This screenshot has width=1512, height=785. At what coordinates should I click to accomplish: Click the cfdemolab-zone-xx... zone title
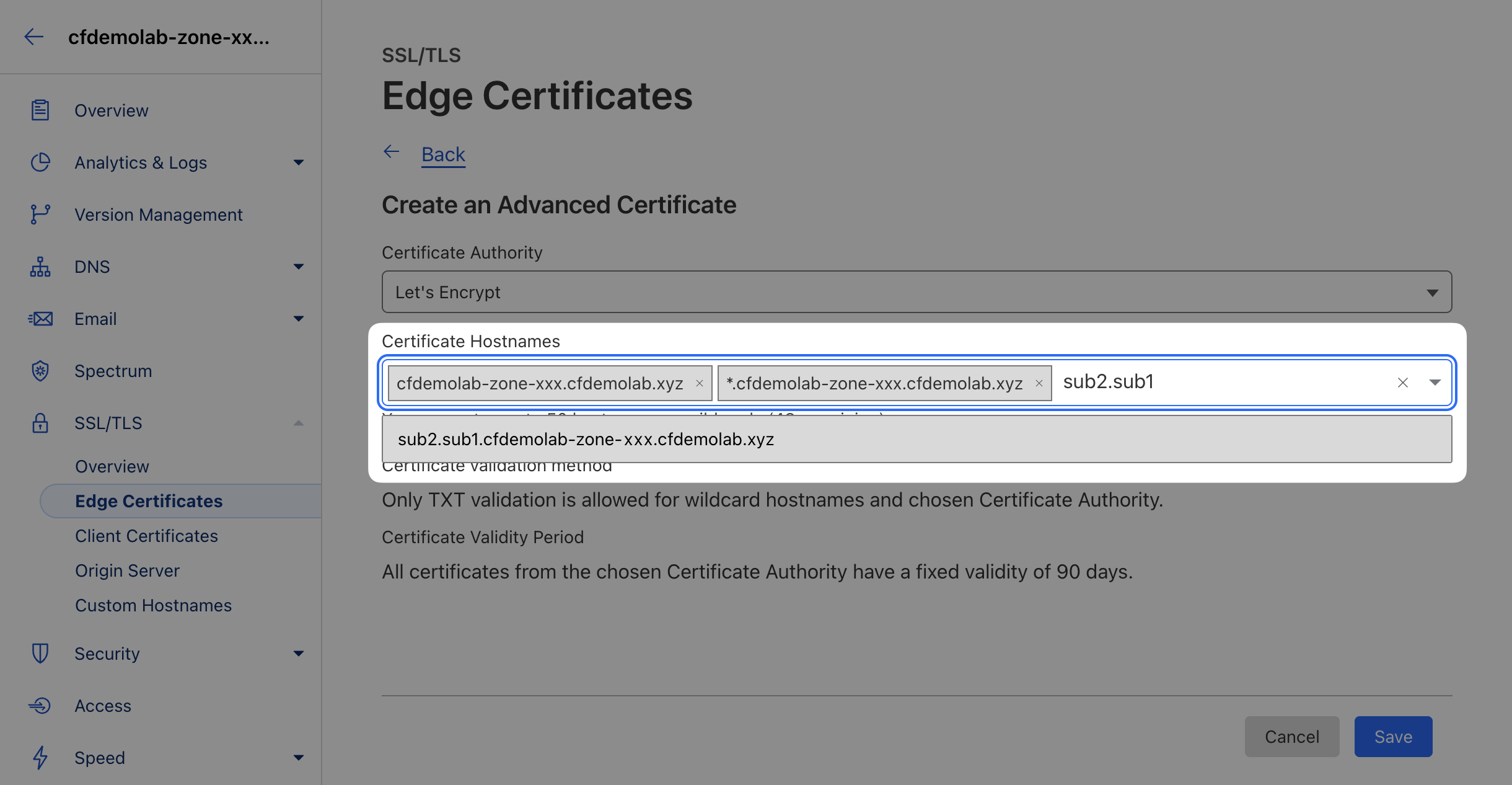(x=169, y=37)
